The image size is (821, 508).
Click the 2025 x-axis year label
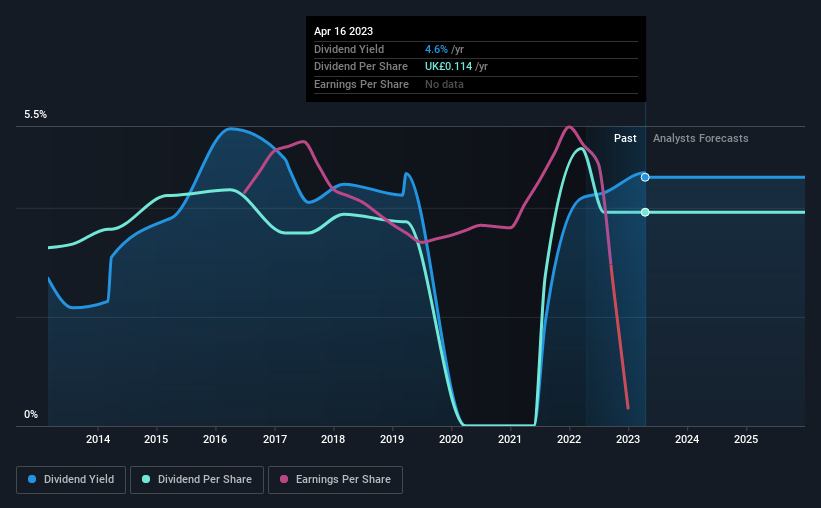[746, 439]
